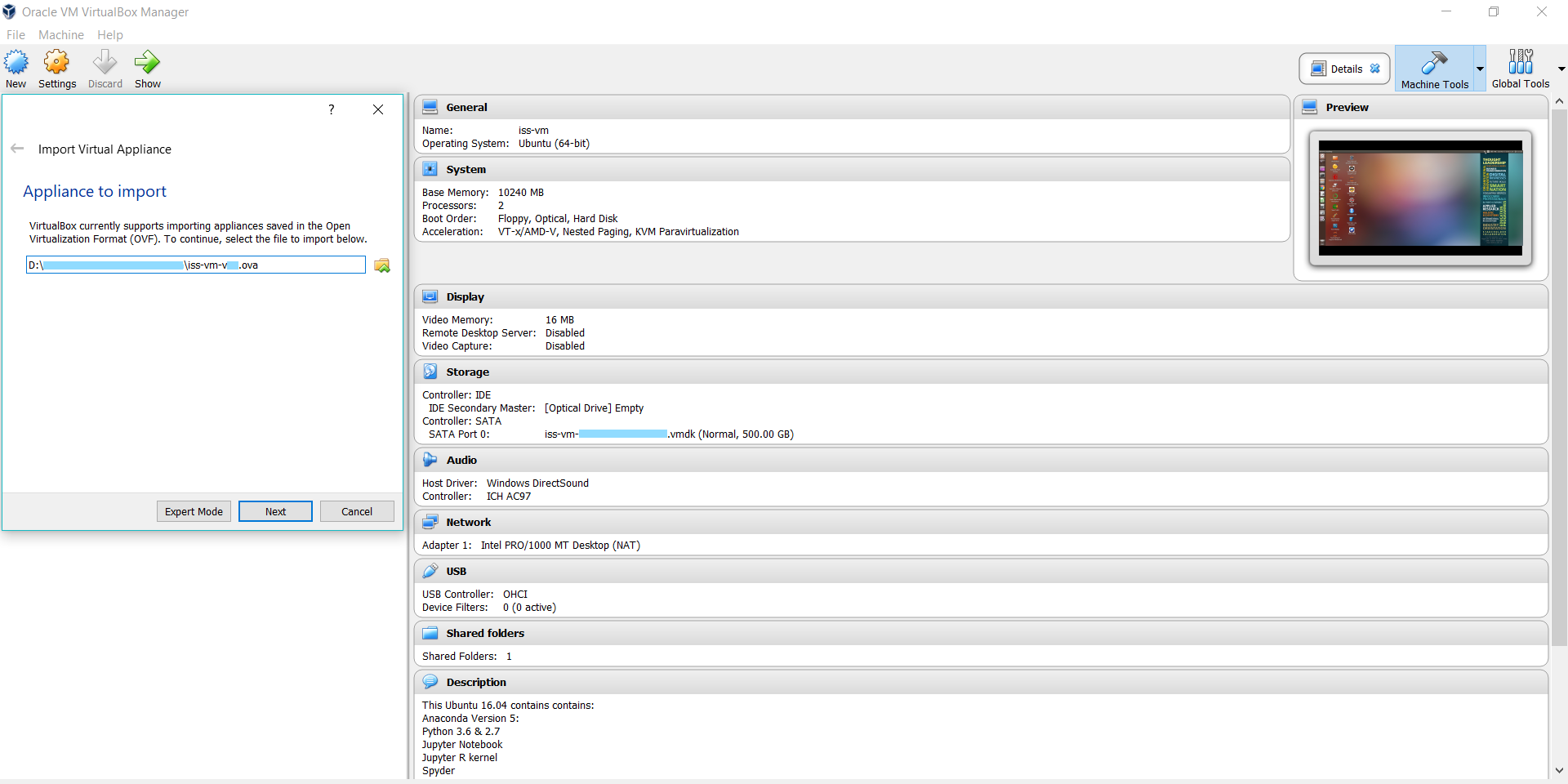
Task: Click the USB section header title
Action: 456,571
